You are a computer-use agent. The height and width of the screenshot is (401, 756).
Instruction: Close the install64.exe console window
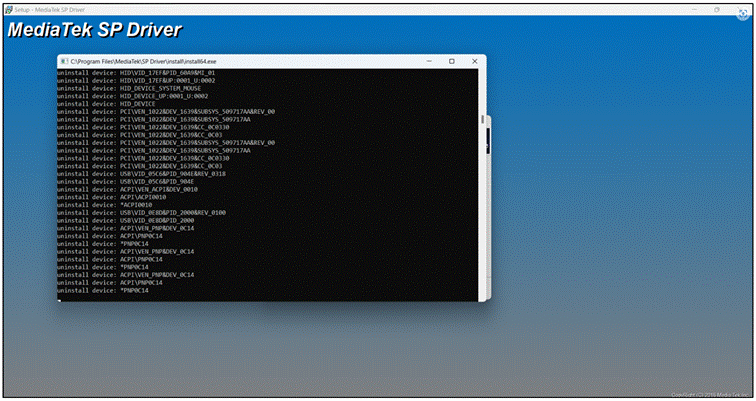click(x=474, y=61)
